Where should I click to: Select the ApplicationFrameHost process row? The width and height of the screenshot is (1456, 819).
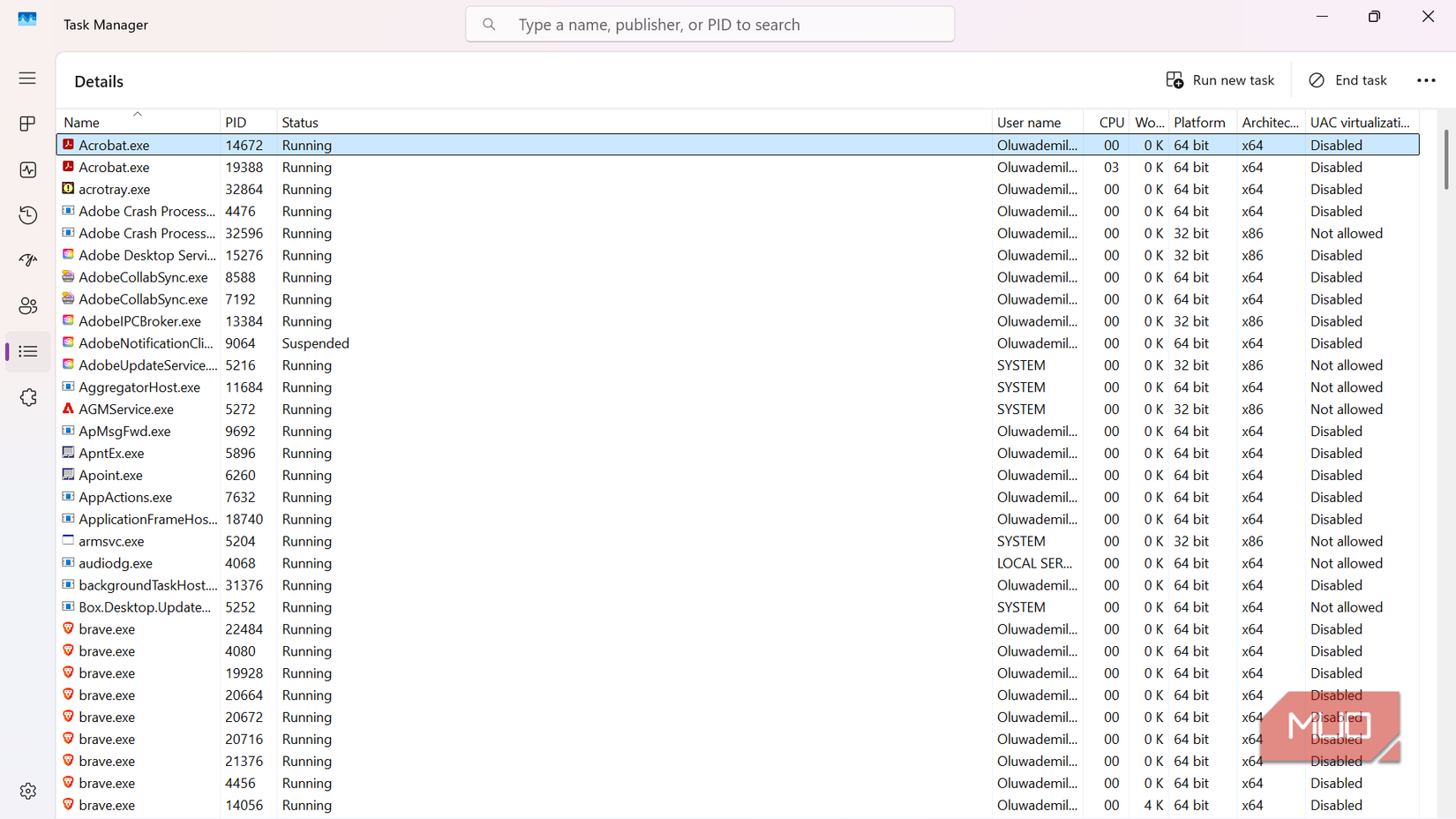point(738,519)
